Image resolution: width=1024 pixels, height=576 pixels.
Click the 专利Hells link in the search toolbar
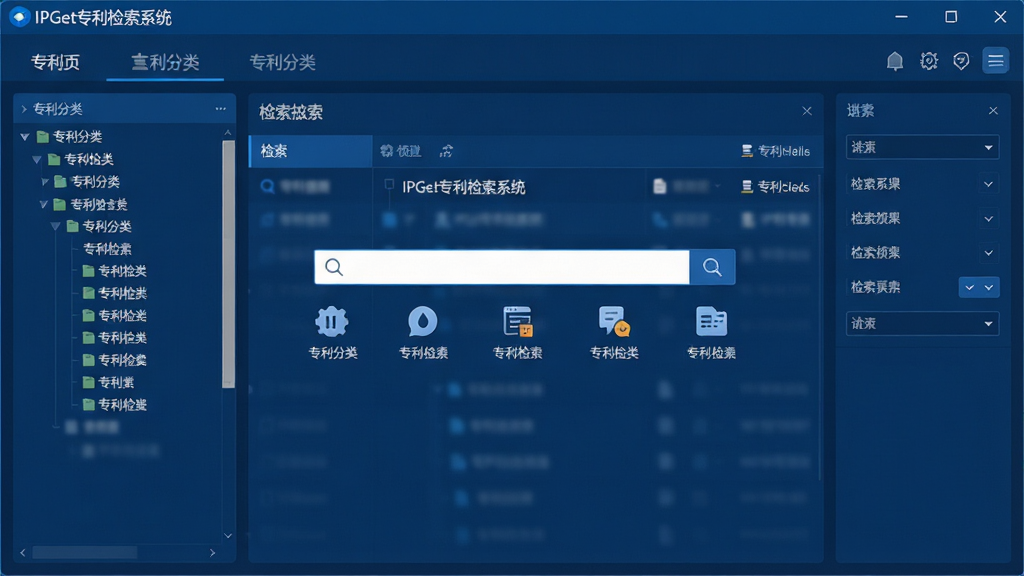coord(776,152)
